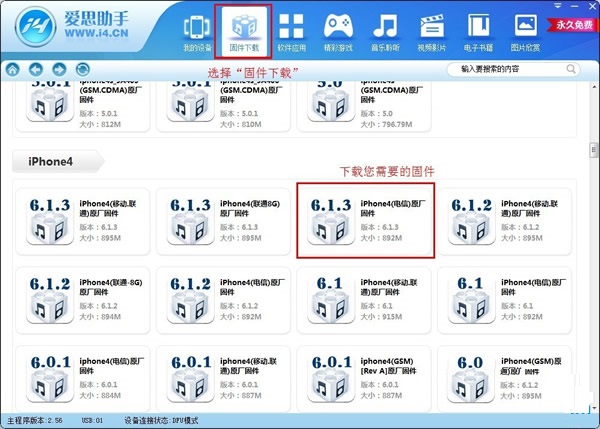
Task: Click the 设备连接状态:DFU模式 status text
Action: tap(161, 421)
